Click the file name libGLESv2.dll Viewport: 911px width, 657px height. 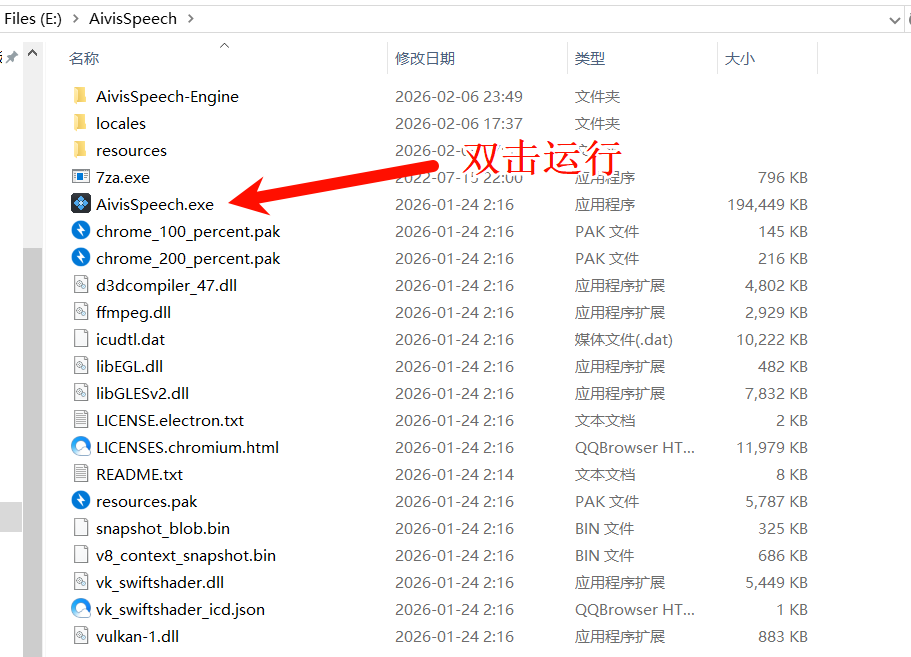[x=142, y=393]
